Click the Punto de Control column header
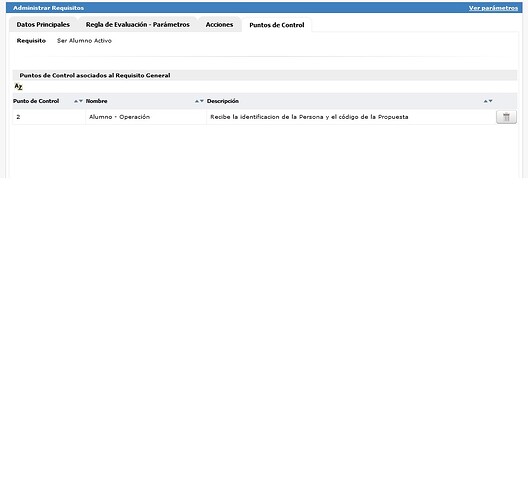 [x=36, y=101]
